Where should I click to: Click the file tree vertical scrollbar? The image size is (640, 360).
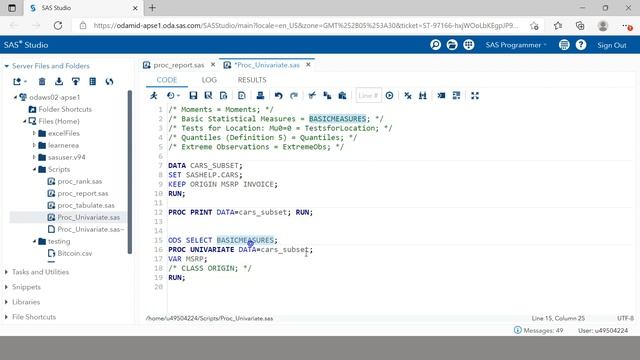130,172
